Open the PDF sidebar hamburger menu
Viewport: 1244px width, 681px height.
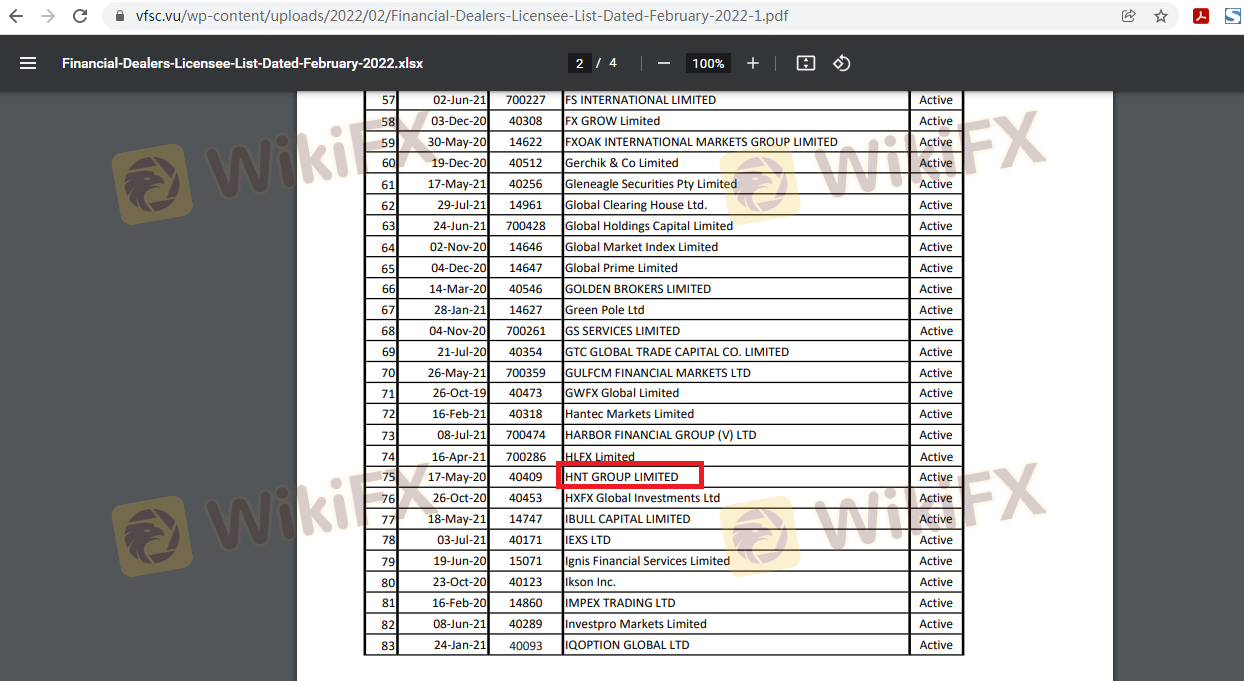coord(28,63)
